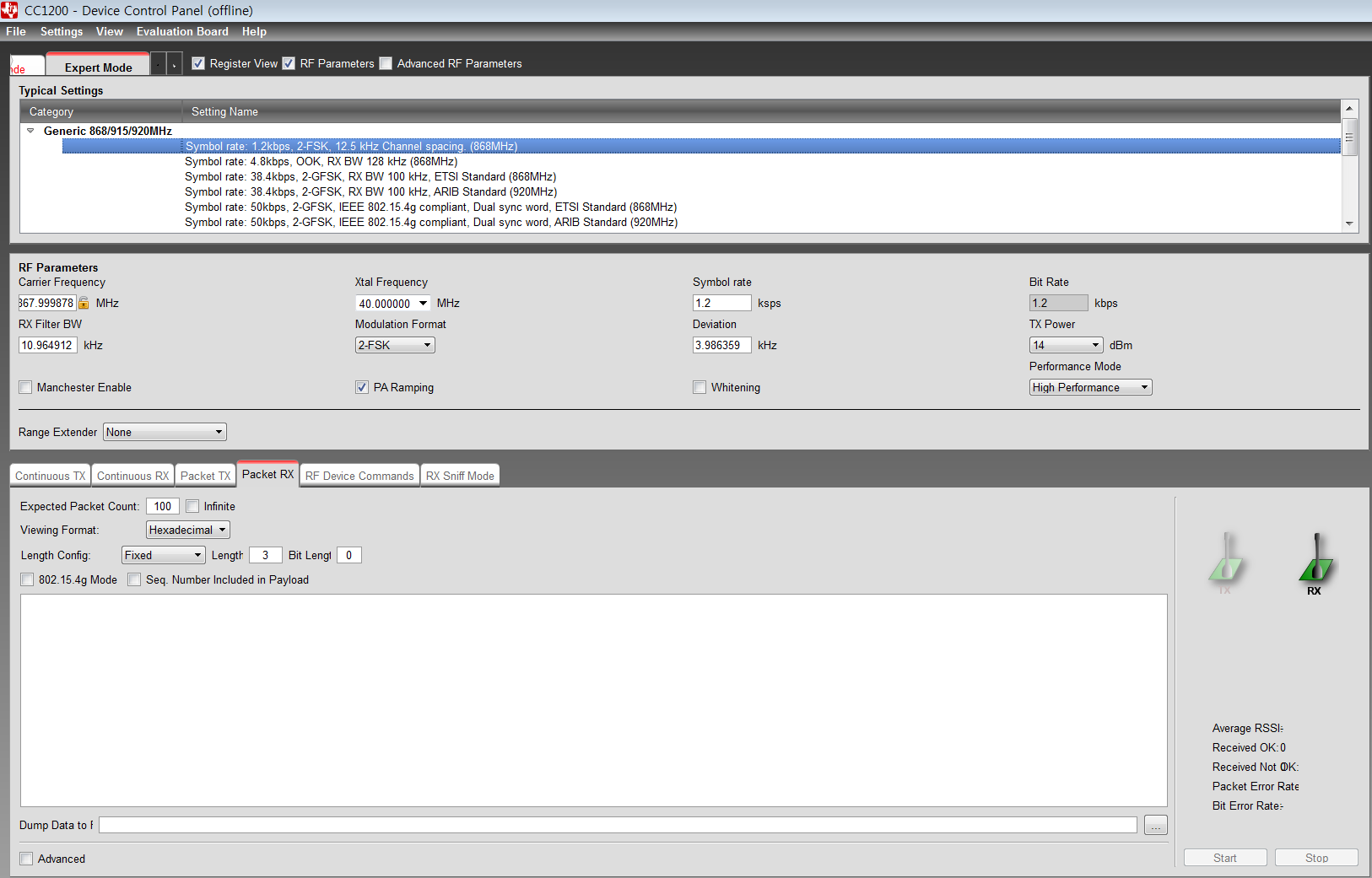Click the browse button for dump file
This screenshot has width=1372, height=878.
pyautogui.click(x=1156, y=826)
